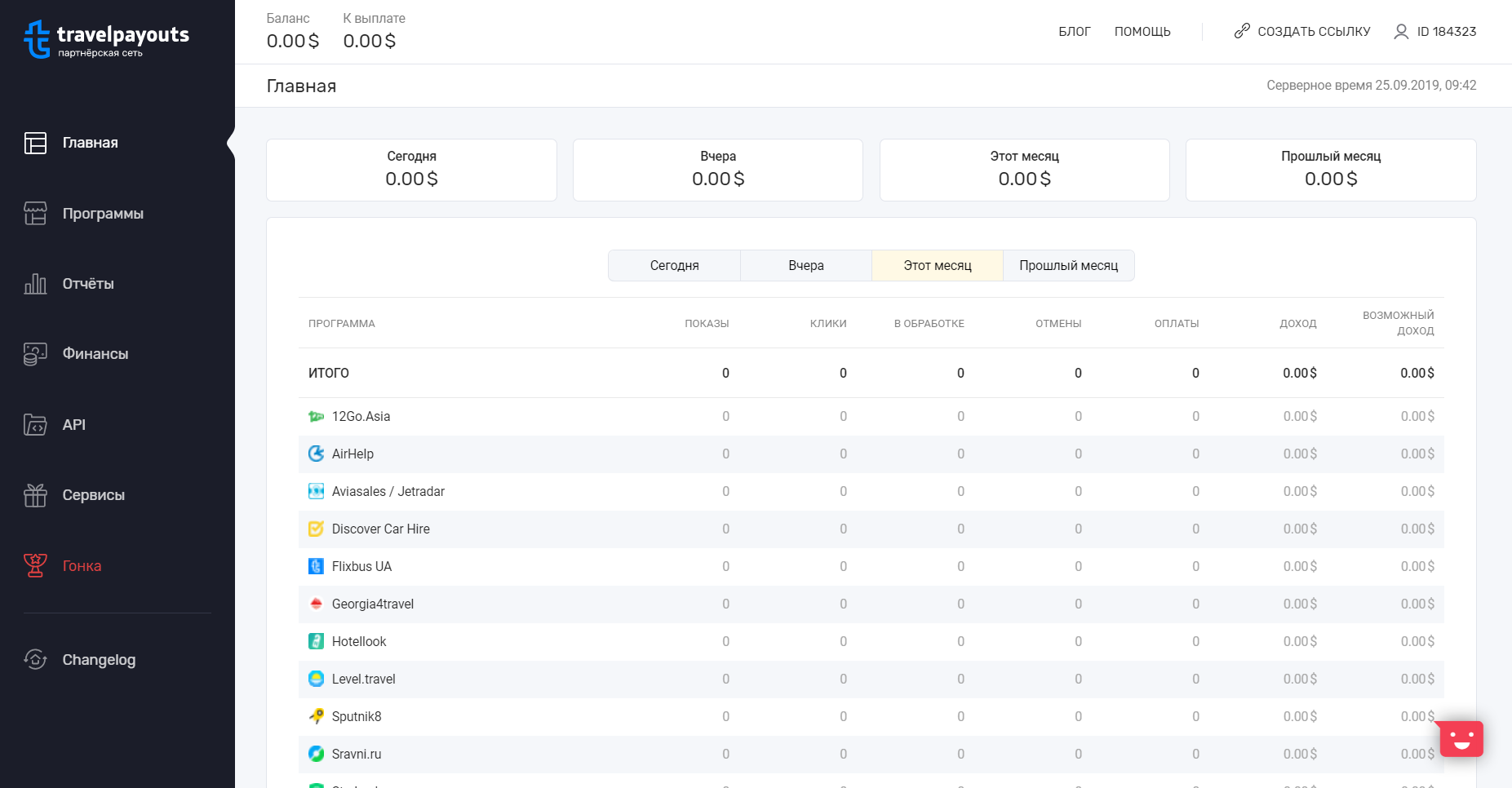Click the travelpayouts logo
This screenshot has height=788, width=1512.
[x=107, y=39]
